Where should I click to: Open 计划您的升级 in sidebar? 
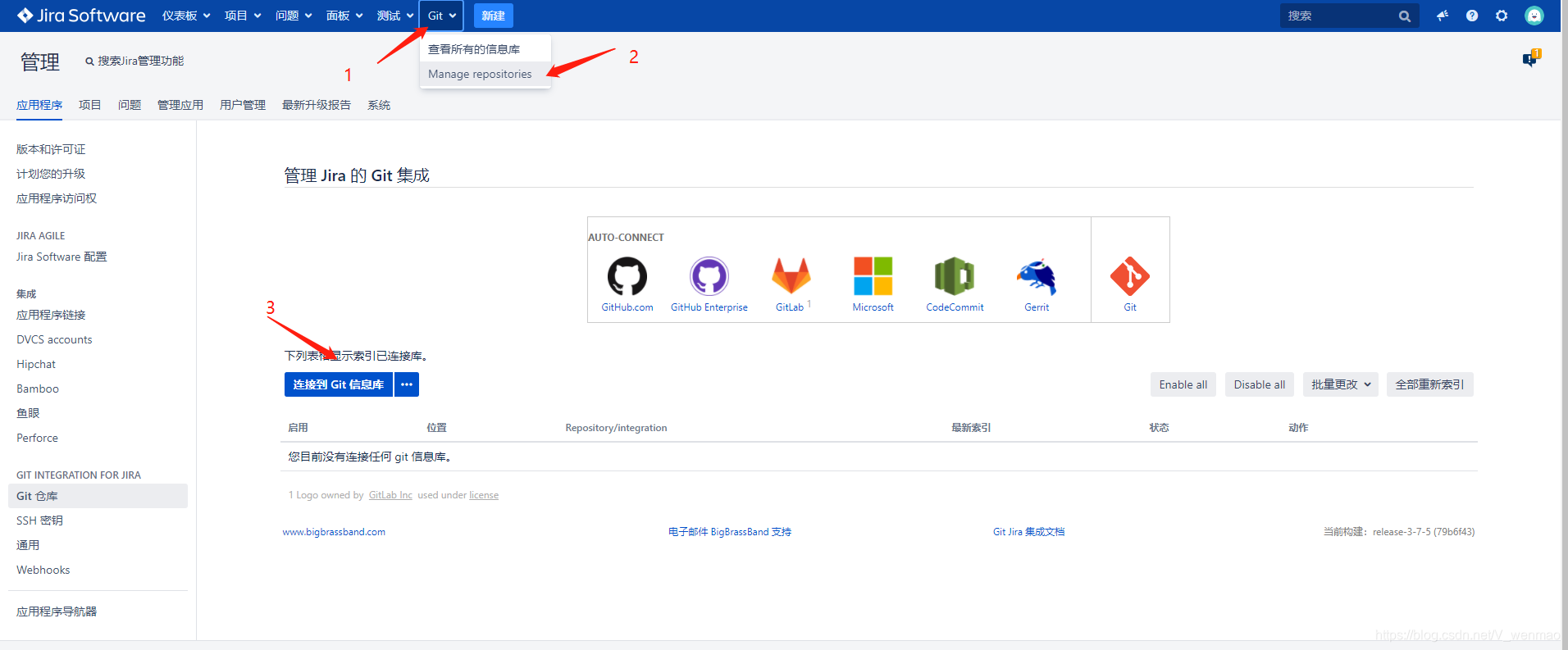[51, 174]
